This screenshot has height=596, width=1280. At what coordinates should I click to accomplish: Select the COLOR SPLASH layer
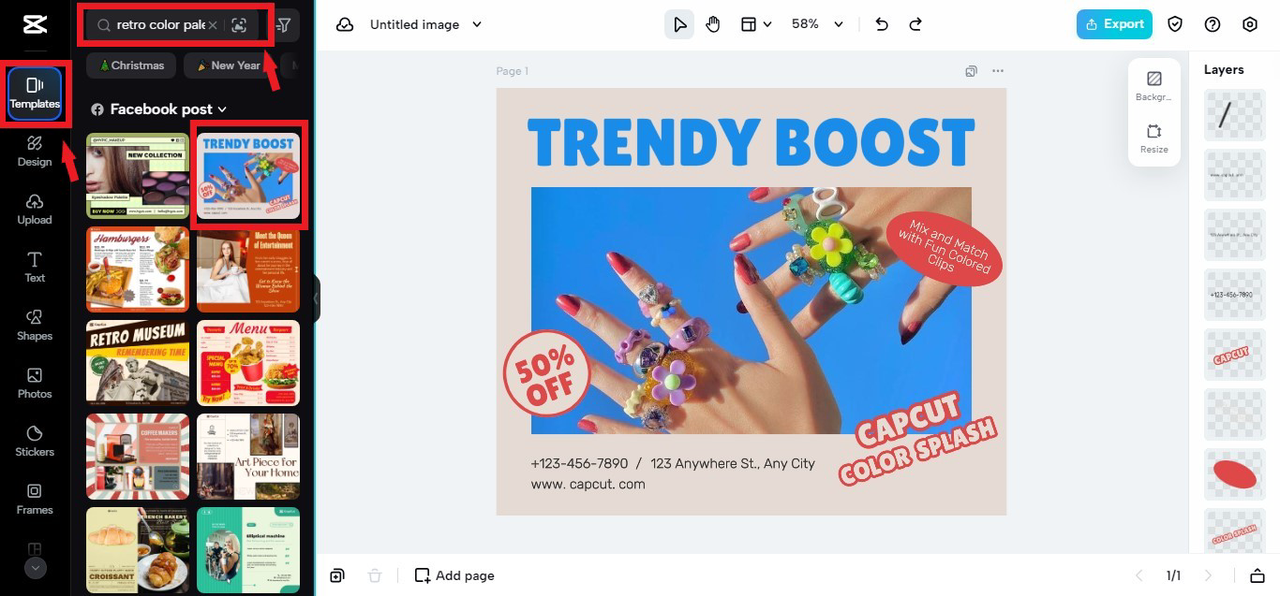(x=1235, y=531)
